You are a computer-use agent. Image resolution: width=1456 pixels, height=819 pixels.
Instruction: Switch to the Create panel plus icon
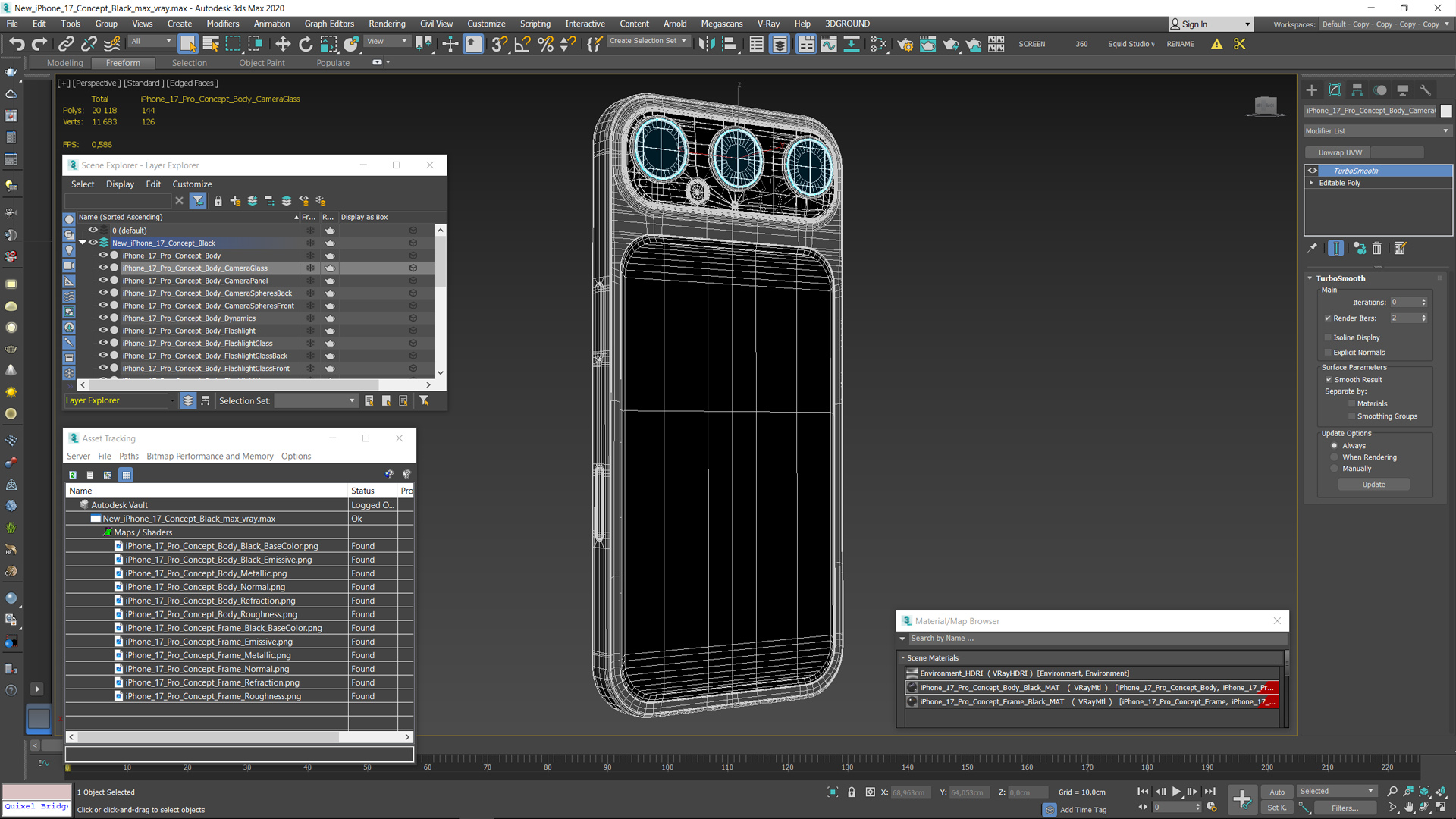1312,90
